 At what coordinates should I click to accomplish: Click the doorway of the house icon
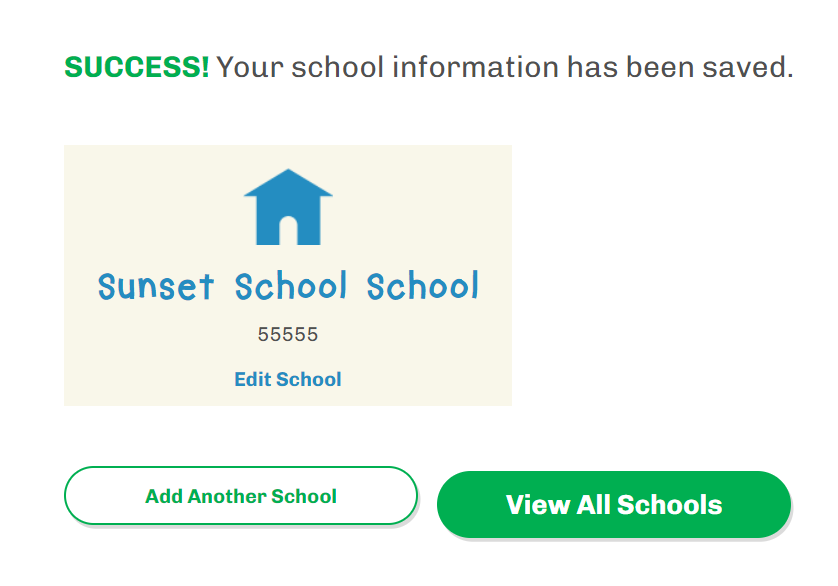pyautogui.click(x=288, y=232)
